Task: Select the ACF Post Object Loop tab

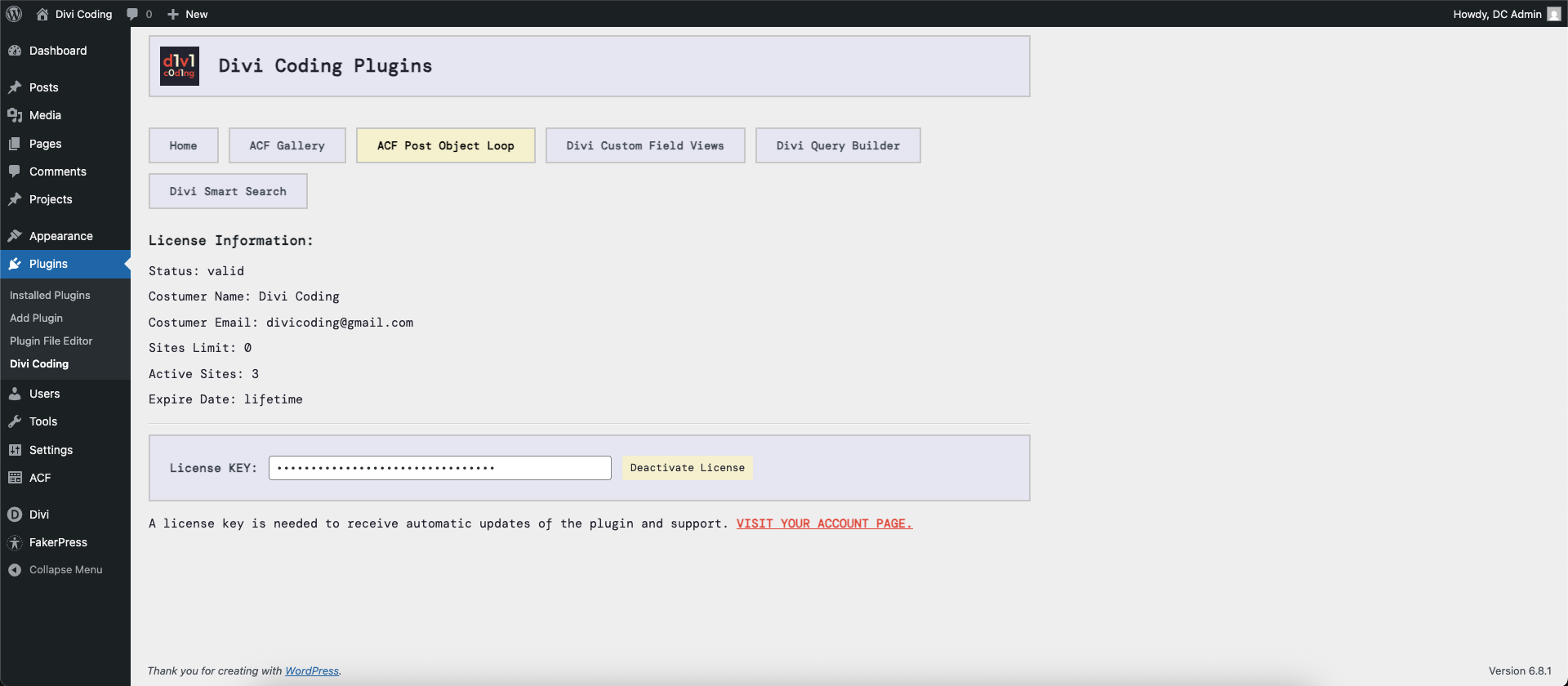Action: (x=446, y=145)
